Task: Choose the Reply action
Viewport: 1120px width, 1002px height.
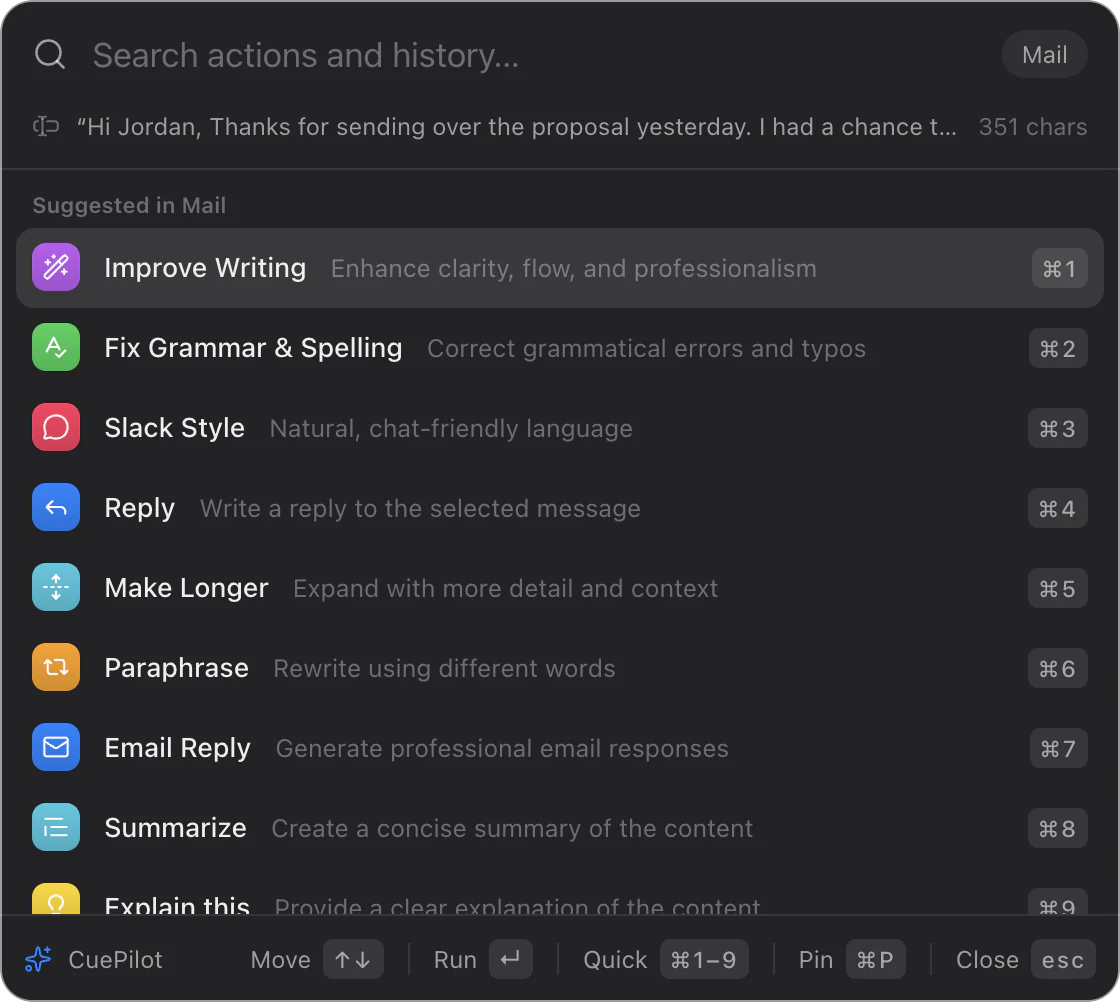Action: (x=560, y=508)
